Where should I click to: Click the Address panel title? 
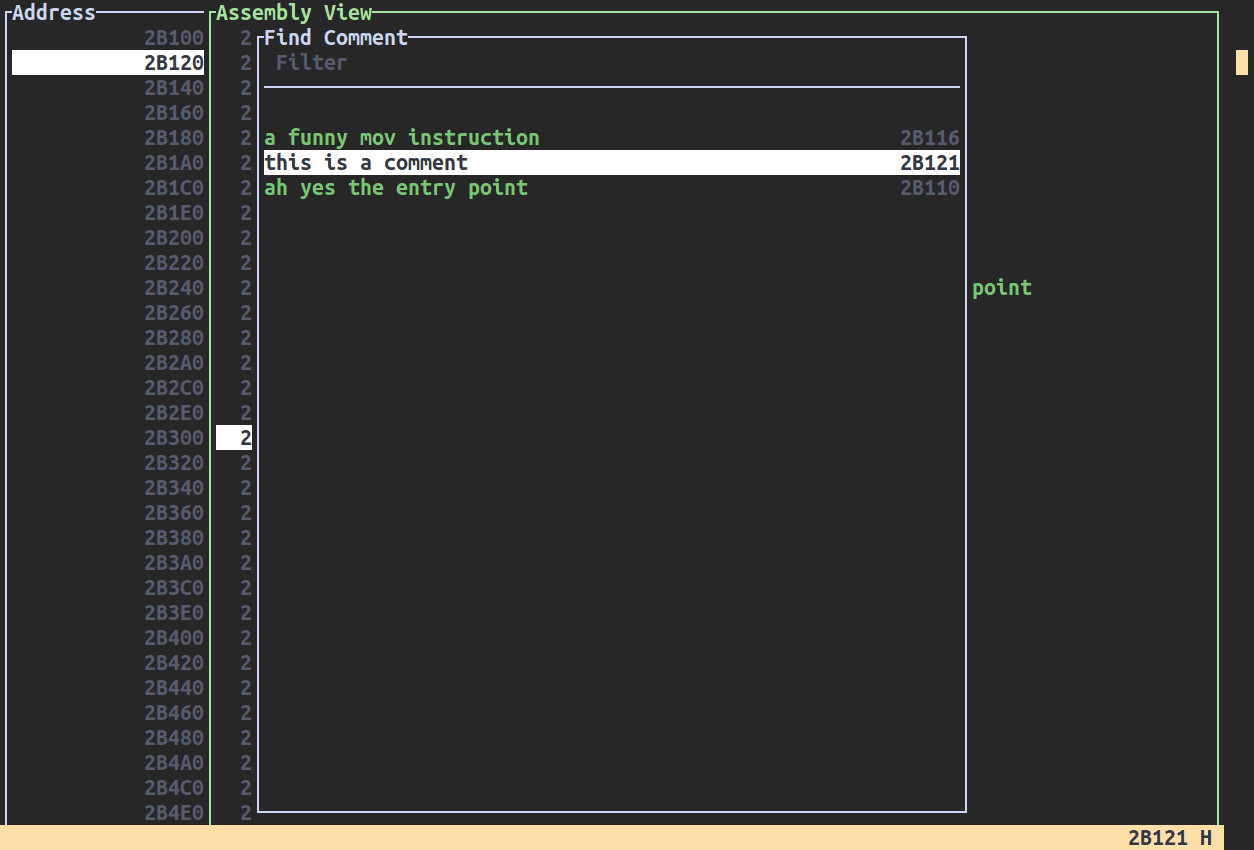[x=54, y=13]
